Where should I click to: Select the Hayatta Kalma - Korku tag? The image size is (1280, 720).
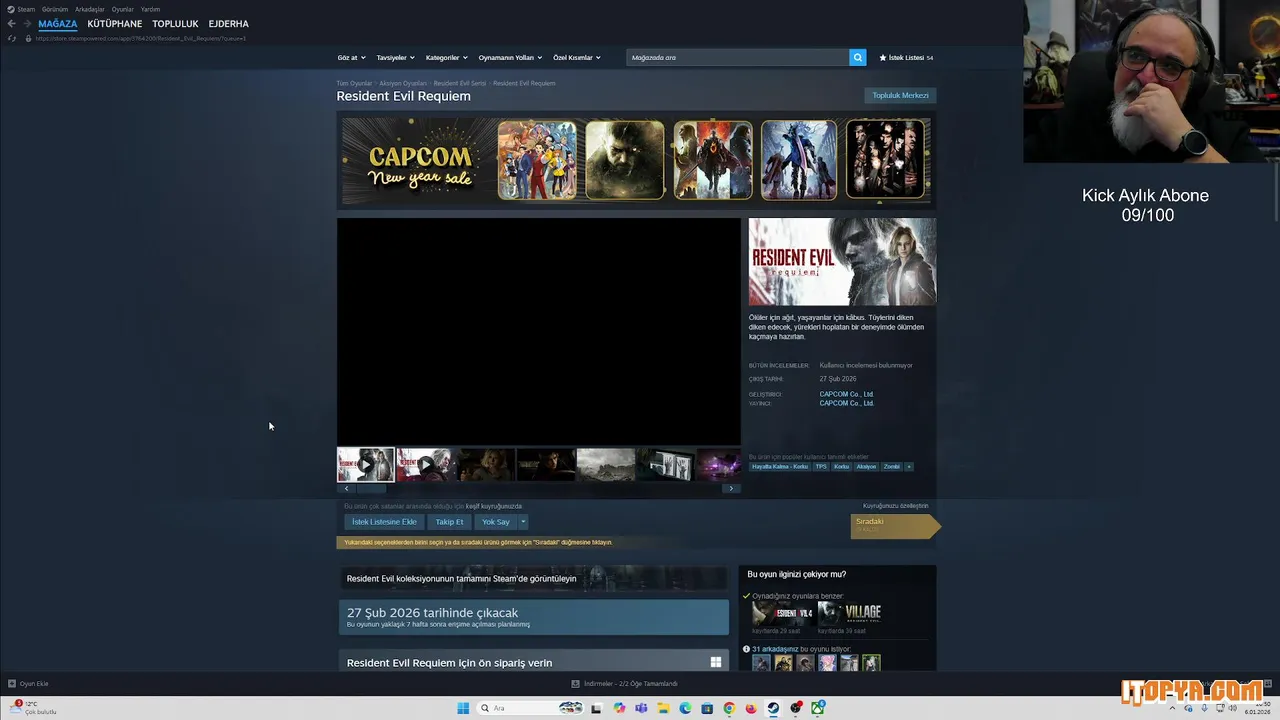pos(780,466)
